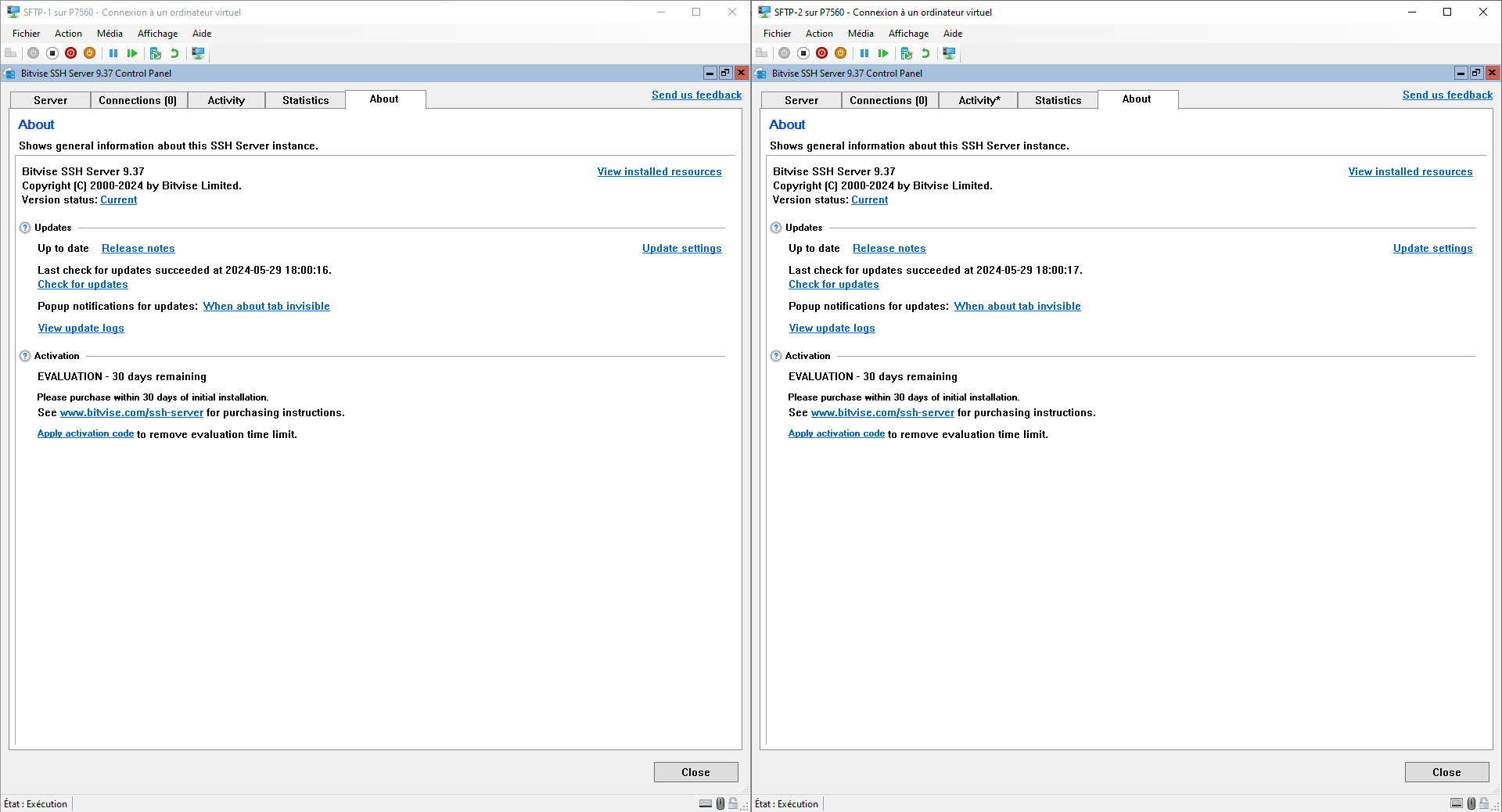
Task: Minimize Bitvise control panel in SFTP-2
Action: pyautogui.click(x=1461, y=73)
